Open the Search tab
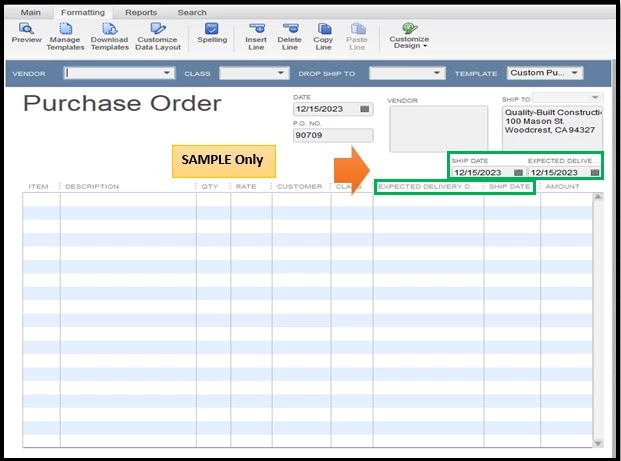 coord(192,12)
